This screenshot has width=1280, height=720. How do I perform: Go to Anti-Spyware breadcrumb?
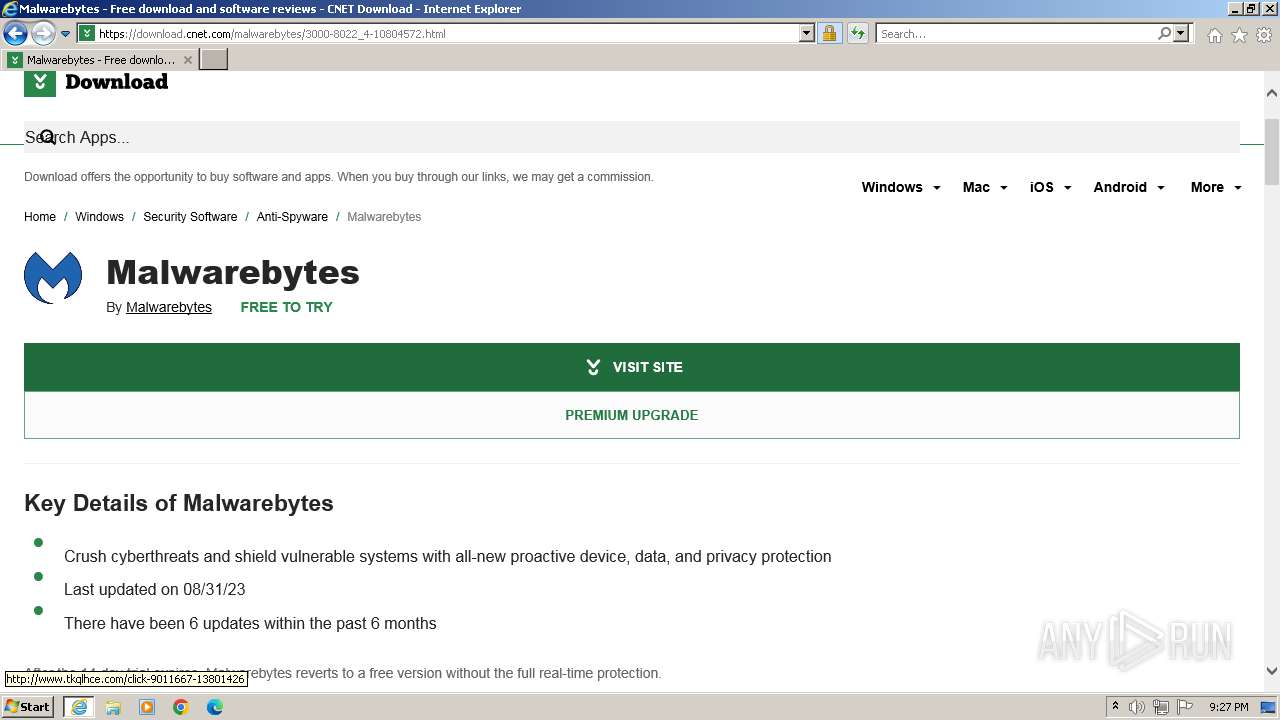click(x=292, y=217)
